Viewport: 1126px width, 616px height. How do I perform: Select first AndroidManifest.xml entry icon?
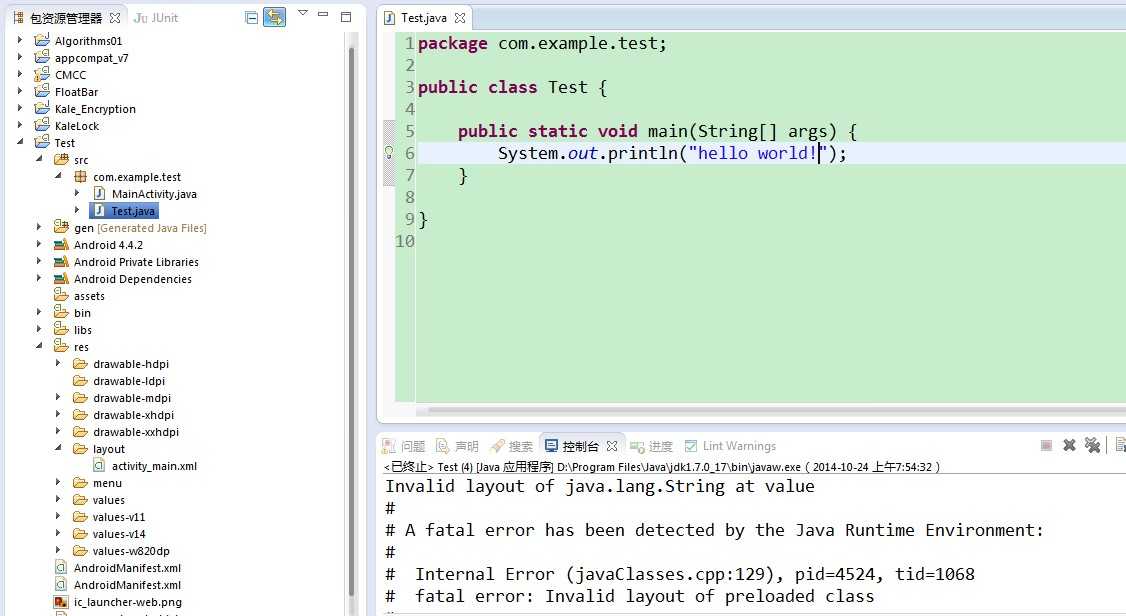coord(62,567)
